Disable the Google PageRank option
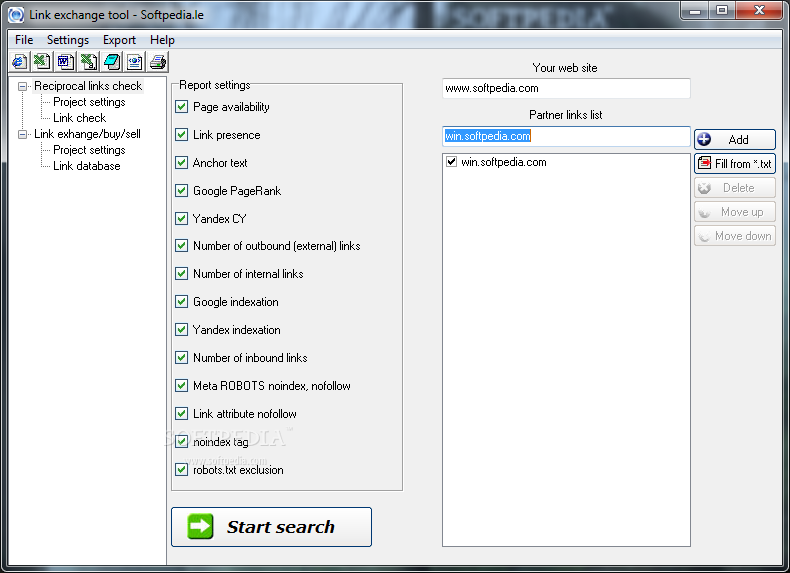Viewport: 790px width, 573px height. coord(181,190)
